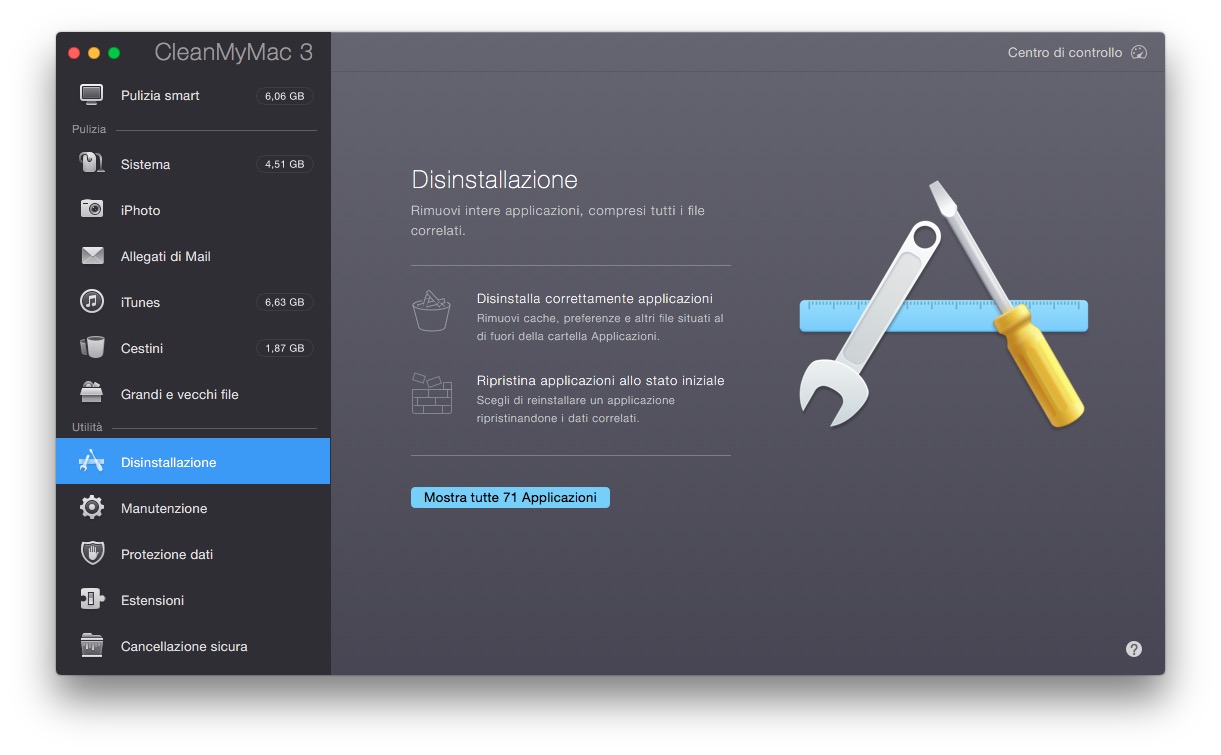This screenshot has width=1221, height=755.
Task: Click the 6,63 GB badge on iTunes
Action: coord(285,302)
